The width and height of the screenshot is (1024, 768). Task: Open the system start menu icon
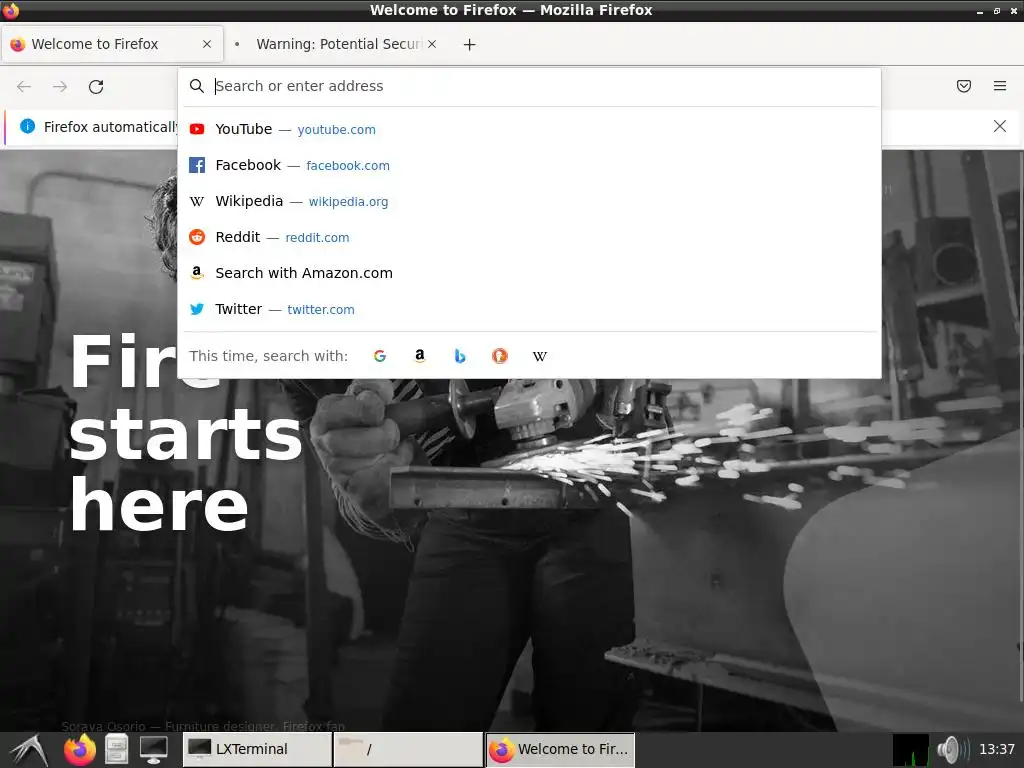point(29,750)
